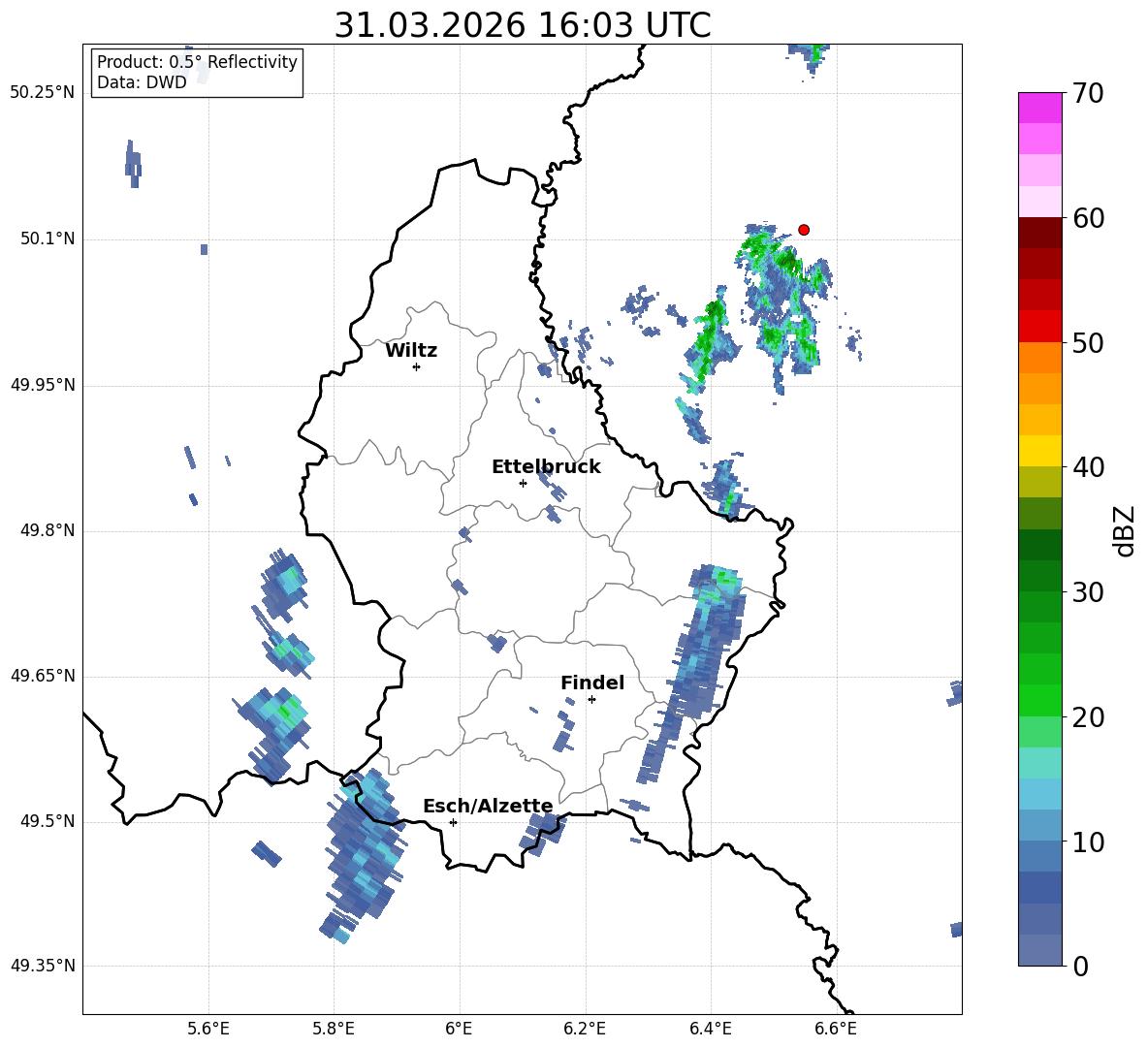Click the 50.25°N latitude label
Image resolution: width=1148 pixels, height=1048 pixels.
tap(43, 93)
